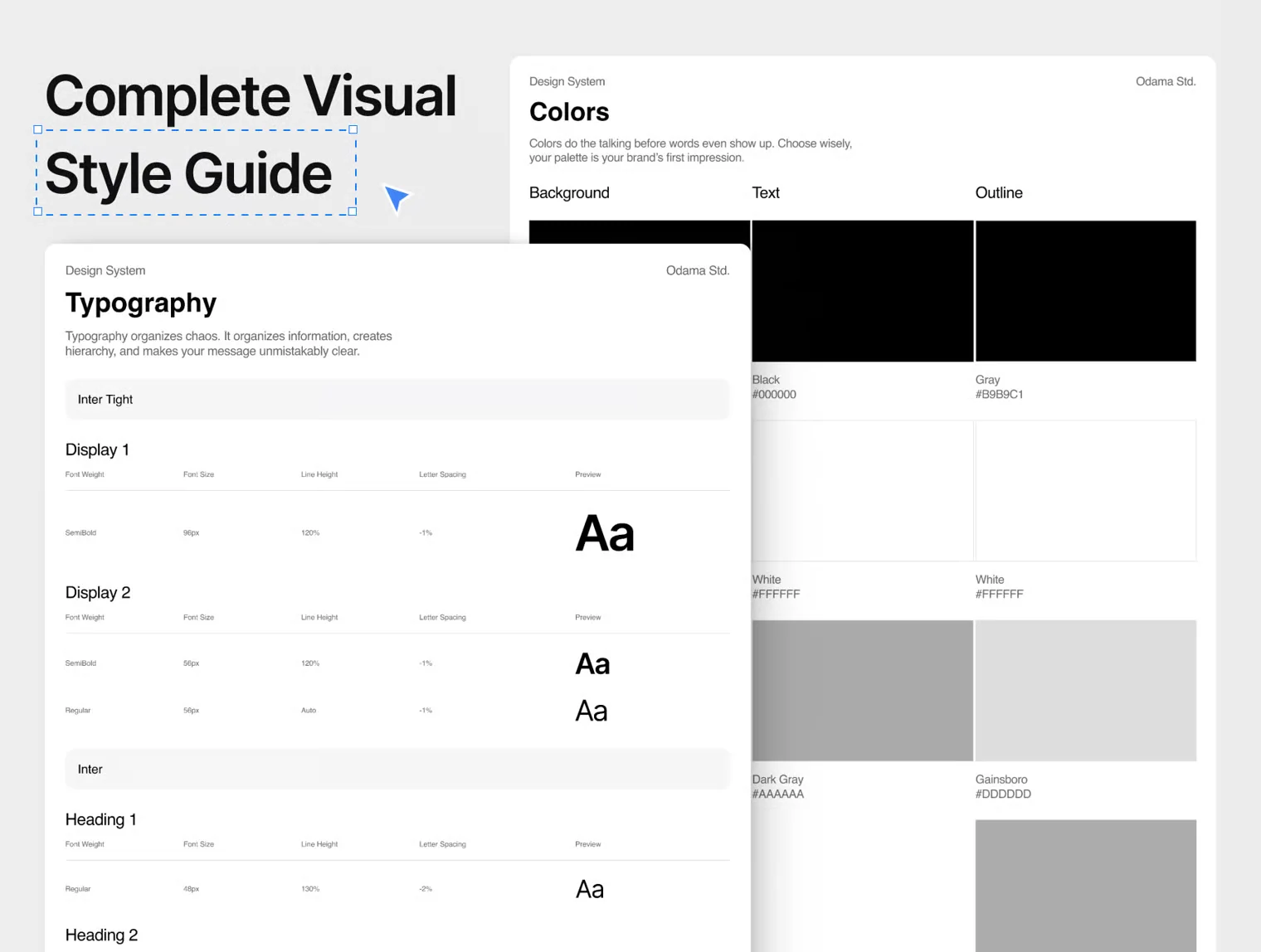Click the large Display 1 "Aa" preview
Screen dimensions: 1261x952
pyautogui.click(x=605, y=533)
